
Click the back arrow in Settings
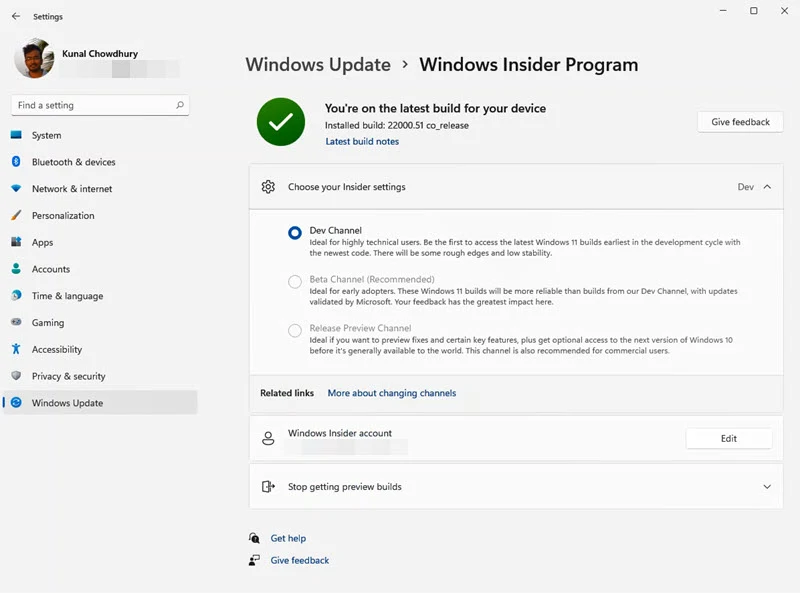coord(16,16)
